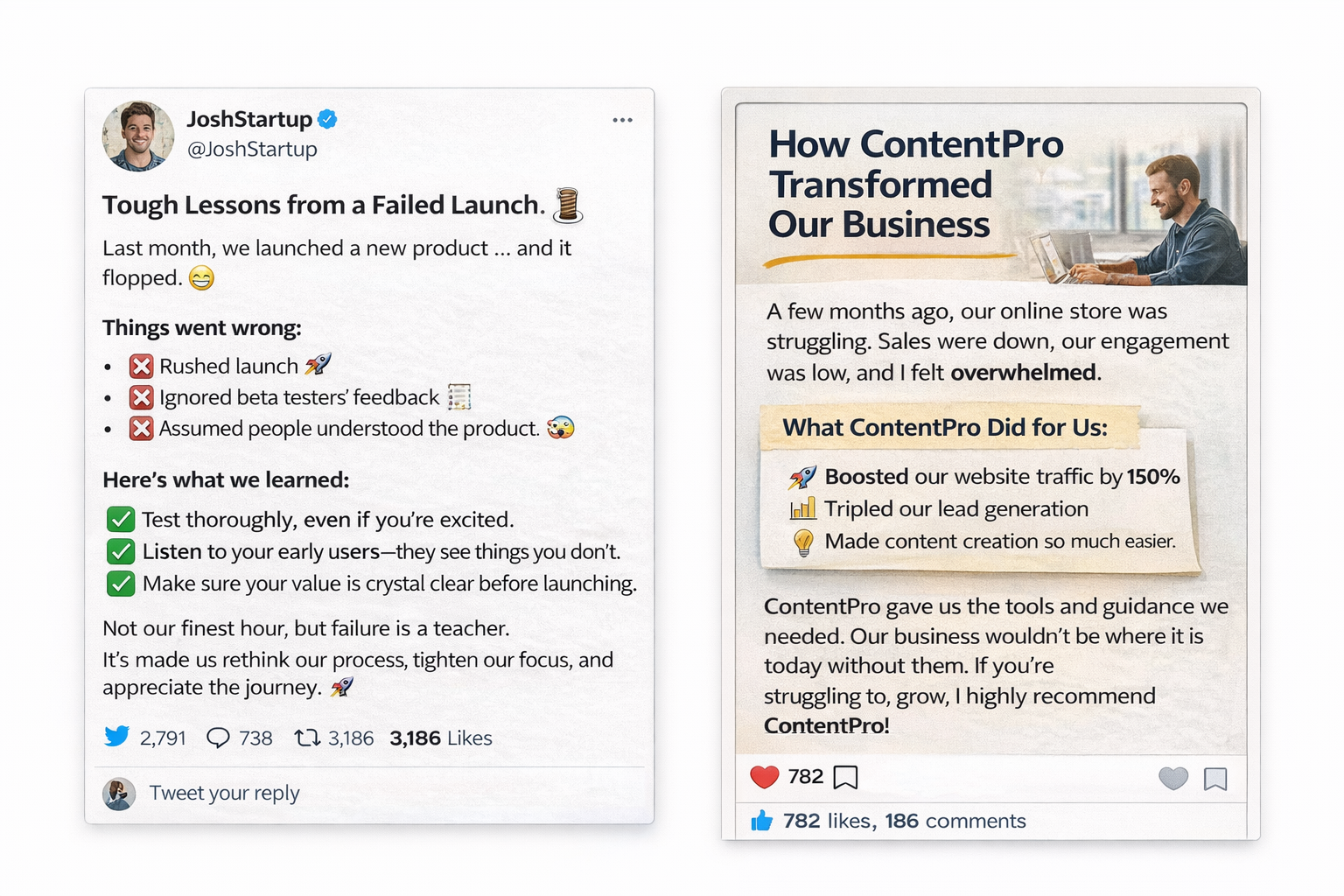The image size is (1344, 896).
Task: Click the thumbs-up icon beside 782 likes
Action: (x=764, y=820)
